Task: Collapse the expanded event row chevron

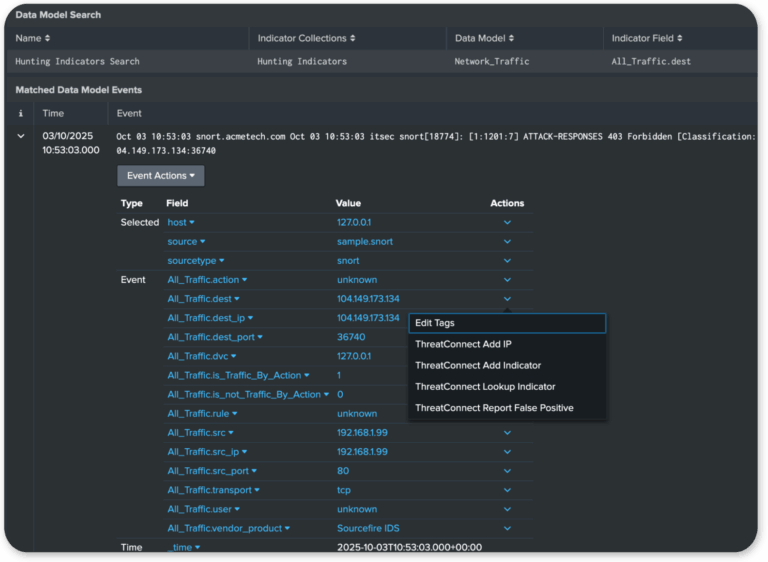Action: pos(22,136)
